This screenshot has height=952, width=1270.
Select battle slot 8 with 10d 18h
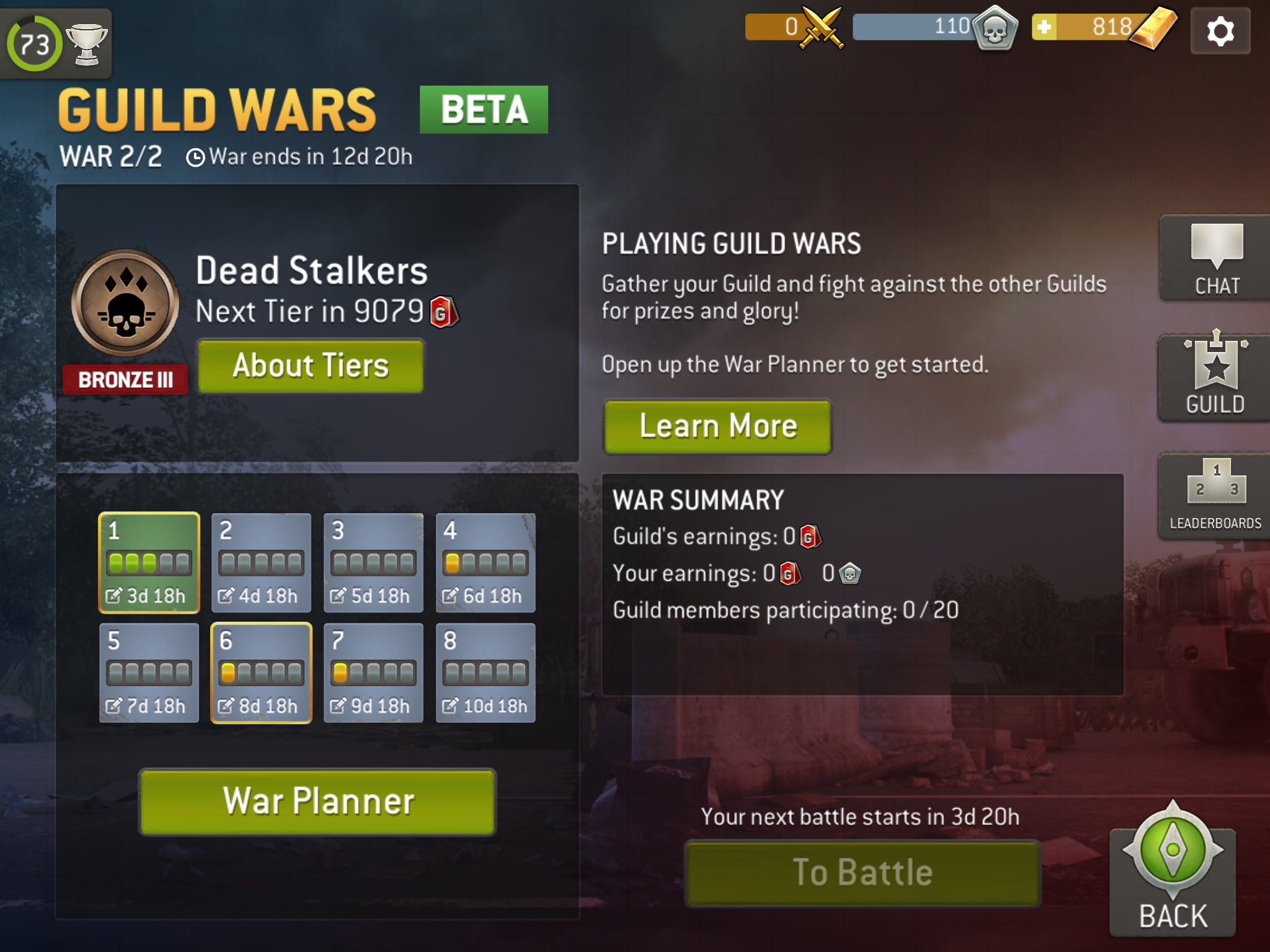point(486,672)
